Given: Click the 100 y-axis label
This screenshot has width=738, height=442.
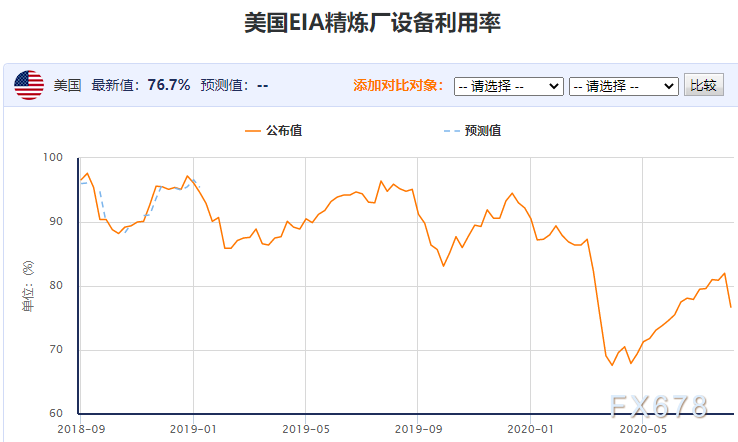Looking at the screenshot, I should pyautogui.click(x=53, y=157).
